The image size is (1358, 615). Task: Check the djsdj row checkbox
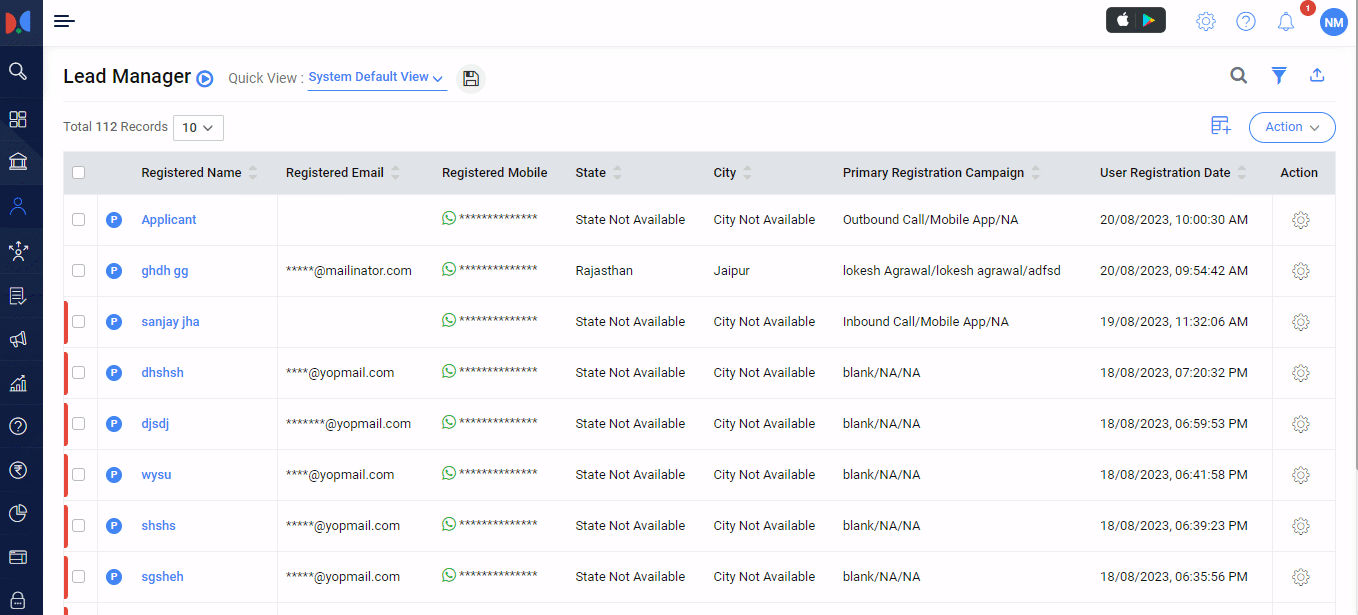point(79,423)
